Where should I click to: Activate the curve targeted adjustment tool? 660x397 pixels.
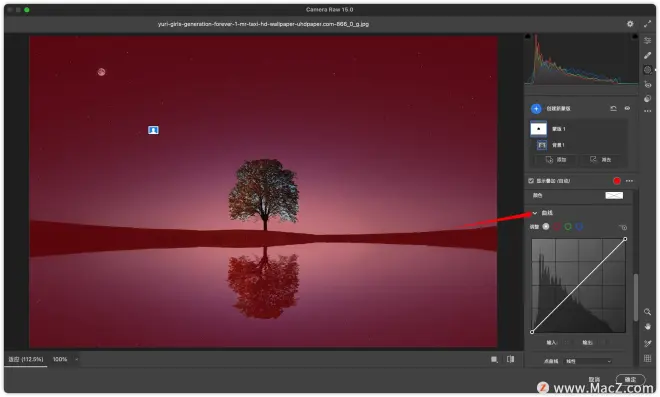click(x=623, y=227)
